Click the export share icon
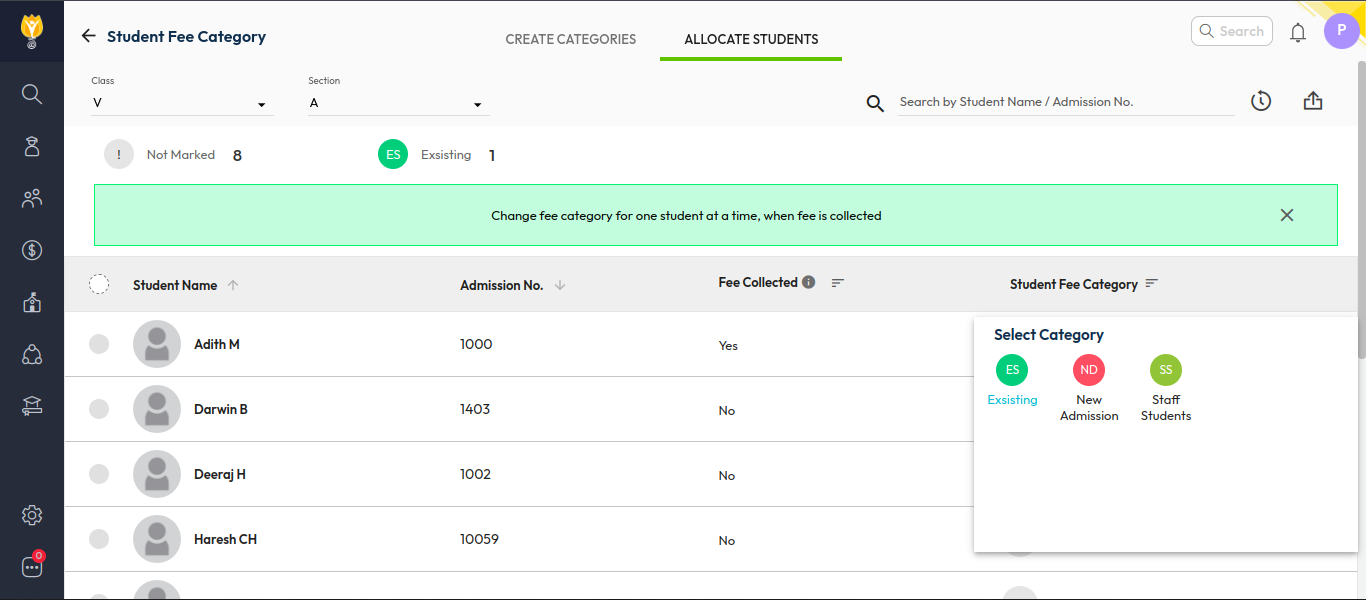1366x600 pixels. pyautogui.click(x=1313, y=101)
